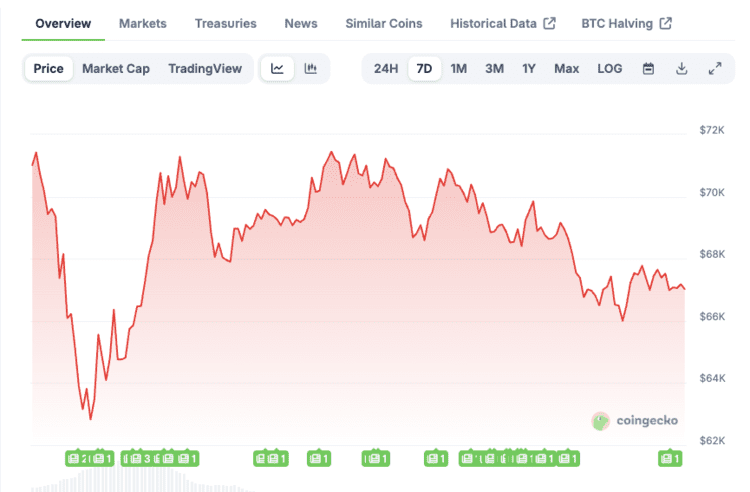
Task: Switch to line chart view icon
Action: click(277, 69)
